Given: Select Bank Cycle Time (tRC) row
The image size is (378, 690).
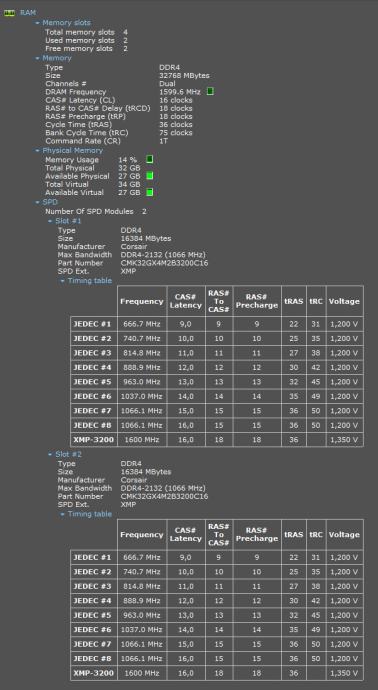Looking at the screenshot, I should (119, 132).
